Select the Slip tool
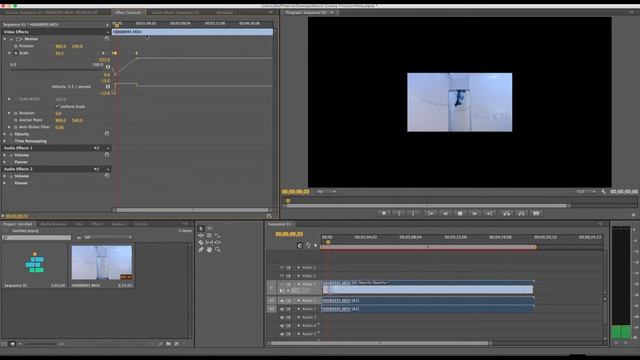Screen dimensions: 640x360 pyautogui.click(x=209, y=242)
